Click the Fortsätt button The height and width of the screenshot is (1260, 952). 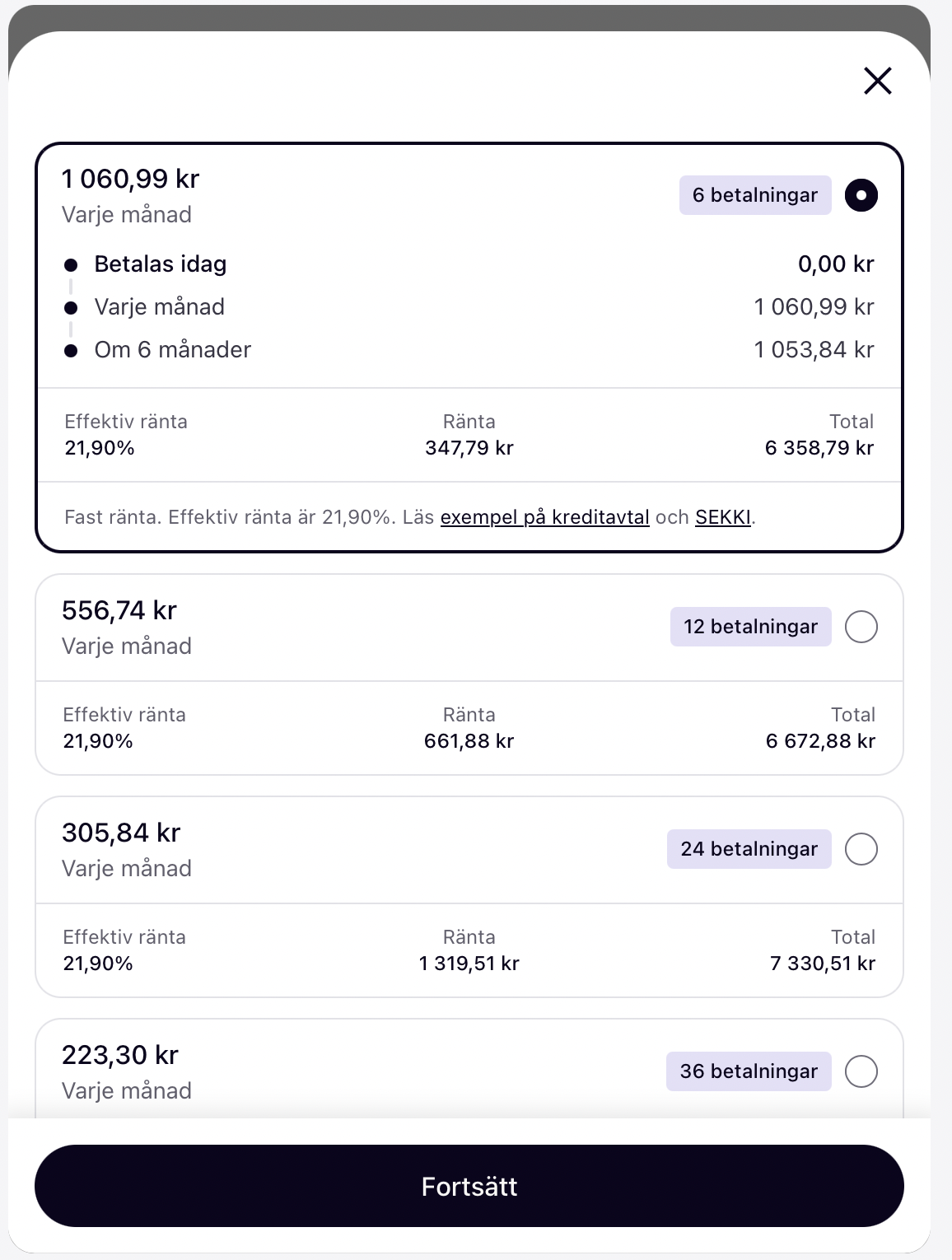click(x=469, y=1186)
